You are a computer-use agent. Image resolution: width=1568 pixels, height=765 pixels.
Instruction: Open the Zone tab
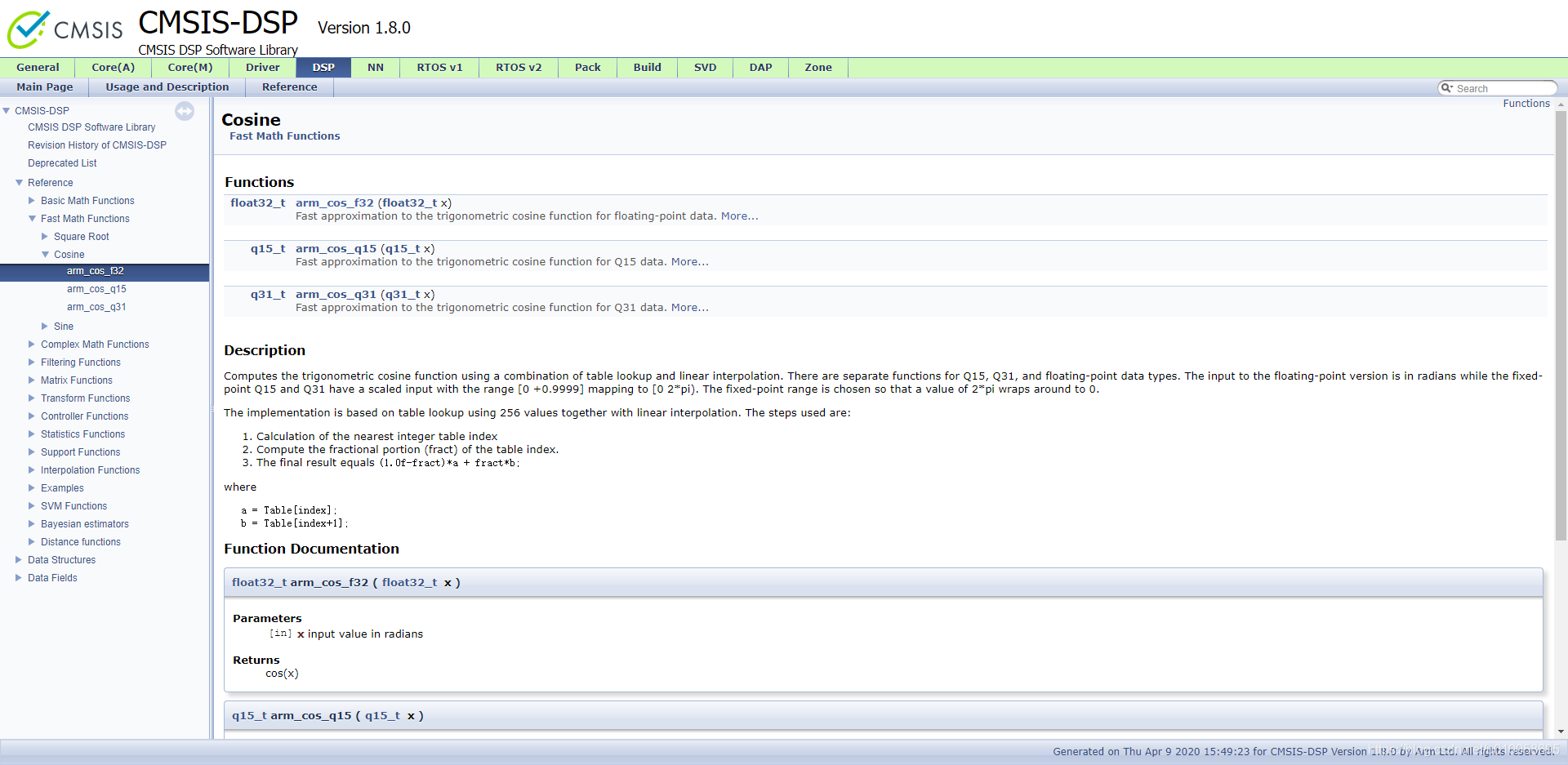[818, 68]
